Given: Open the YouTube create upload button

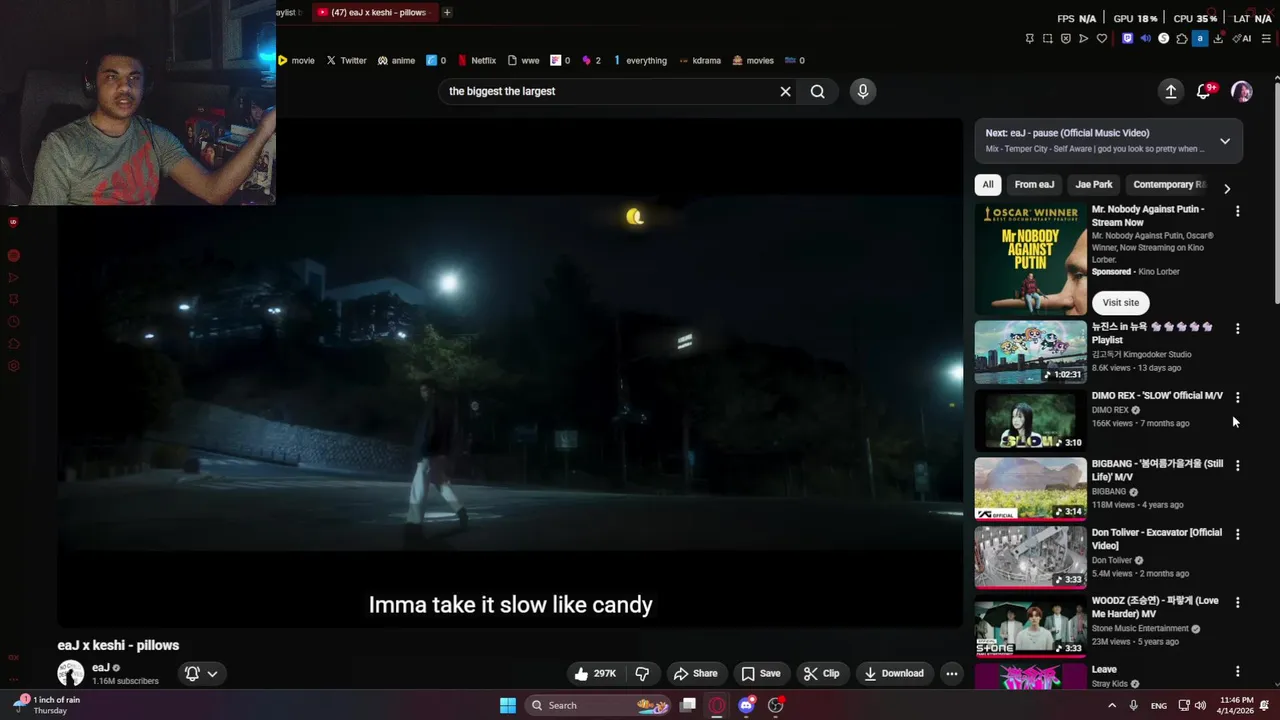Looking at the screenshot, I should pos(1170,91).
